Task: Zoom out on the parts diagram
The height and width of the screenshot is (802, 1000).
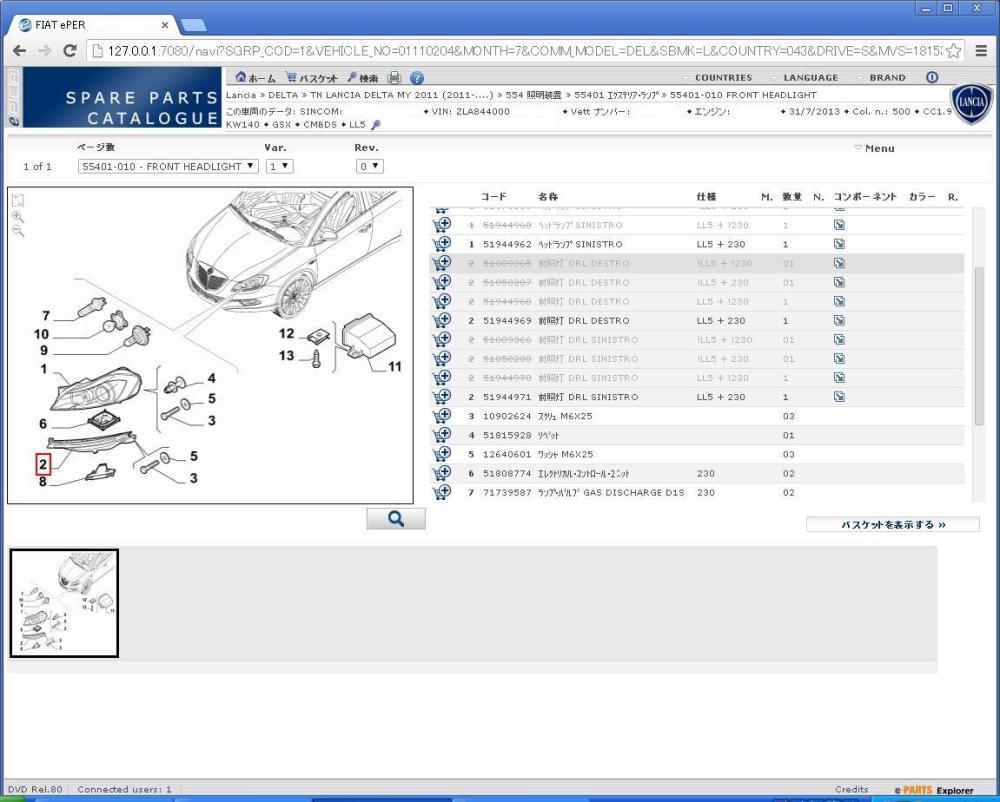Action: tap(18, 231)
